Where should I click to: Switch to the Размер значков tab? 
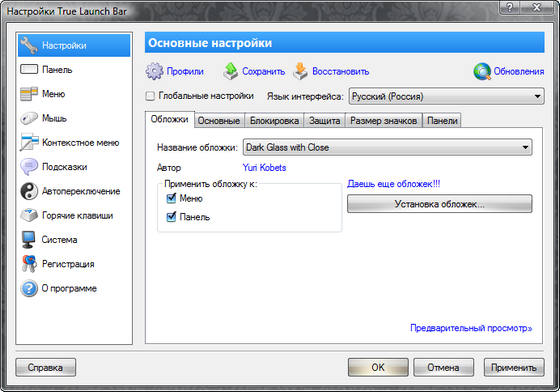click(x=384, y=121)
